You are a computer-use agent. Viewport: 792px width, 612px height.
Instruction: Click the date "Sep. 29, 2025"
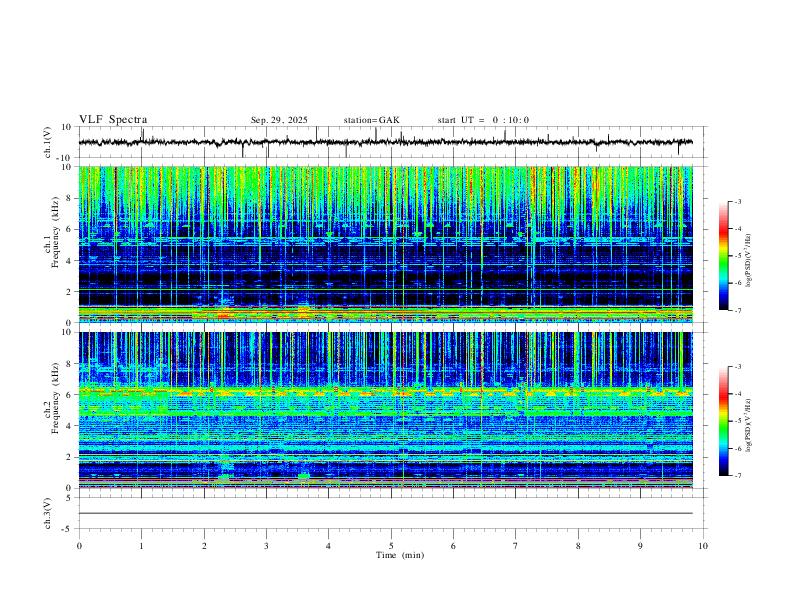click(x=279, y=120)
